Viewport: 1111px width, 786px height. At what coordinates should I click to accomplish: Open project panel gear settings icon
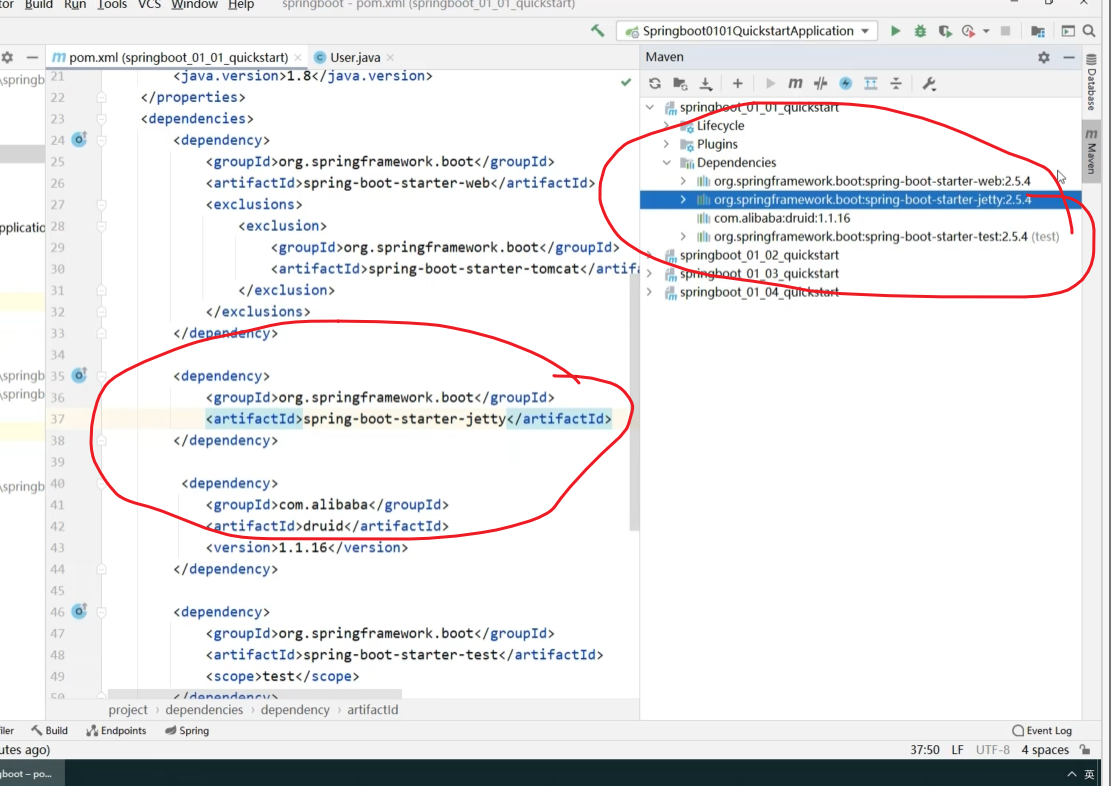pos(7,57)
